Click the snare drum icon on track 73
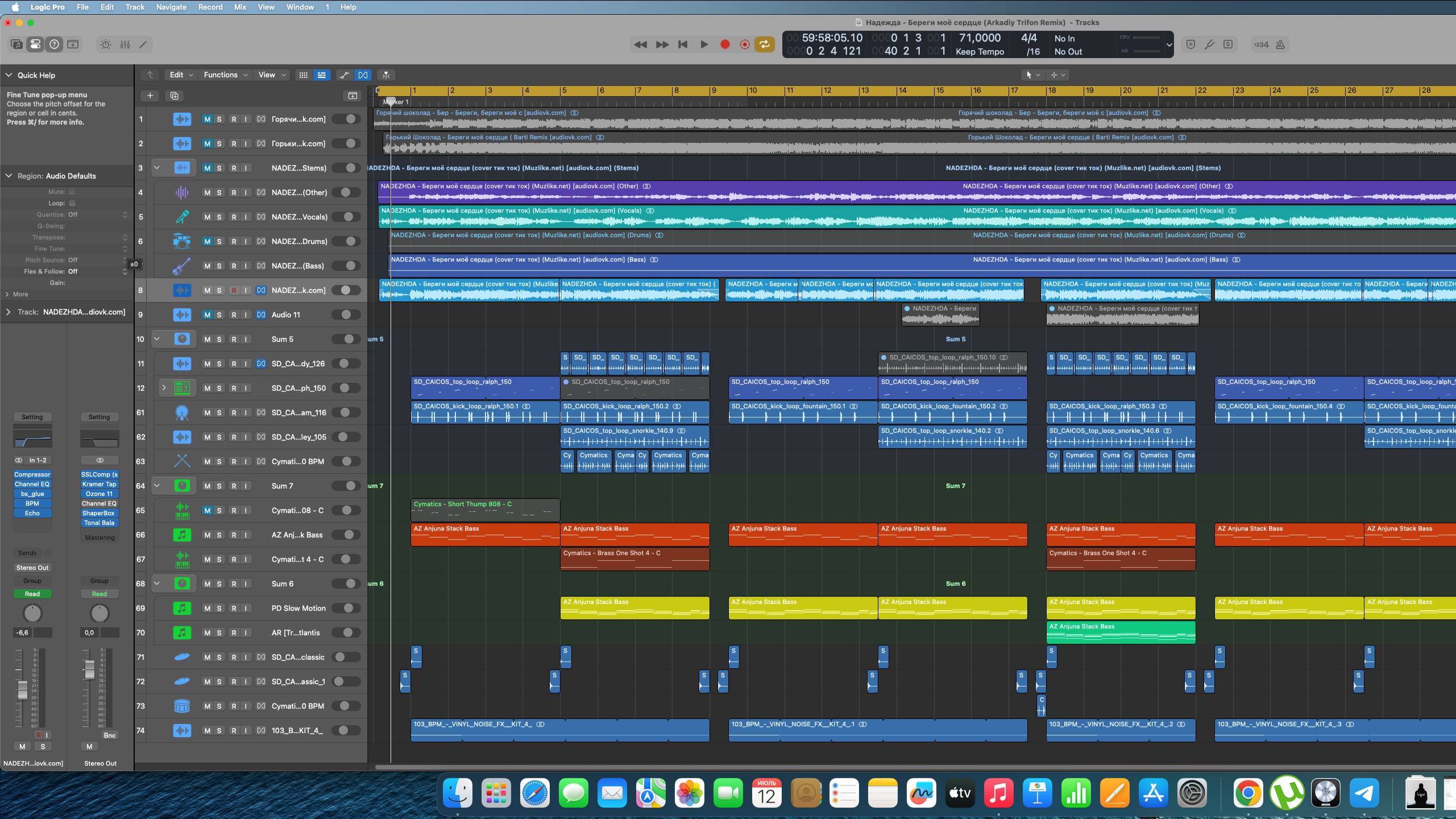The width and height of the screenshot is (1456, 819). coord(182,706)
